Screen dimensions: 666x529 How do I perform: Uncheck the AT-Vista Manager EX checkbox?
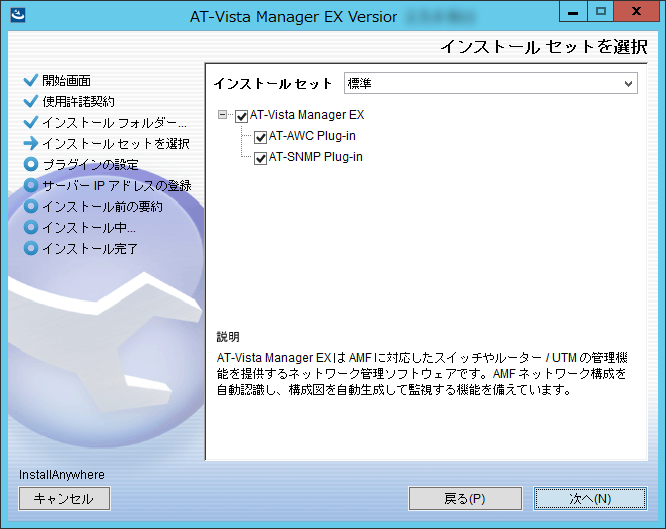point(241,116)
